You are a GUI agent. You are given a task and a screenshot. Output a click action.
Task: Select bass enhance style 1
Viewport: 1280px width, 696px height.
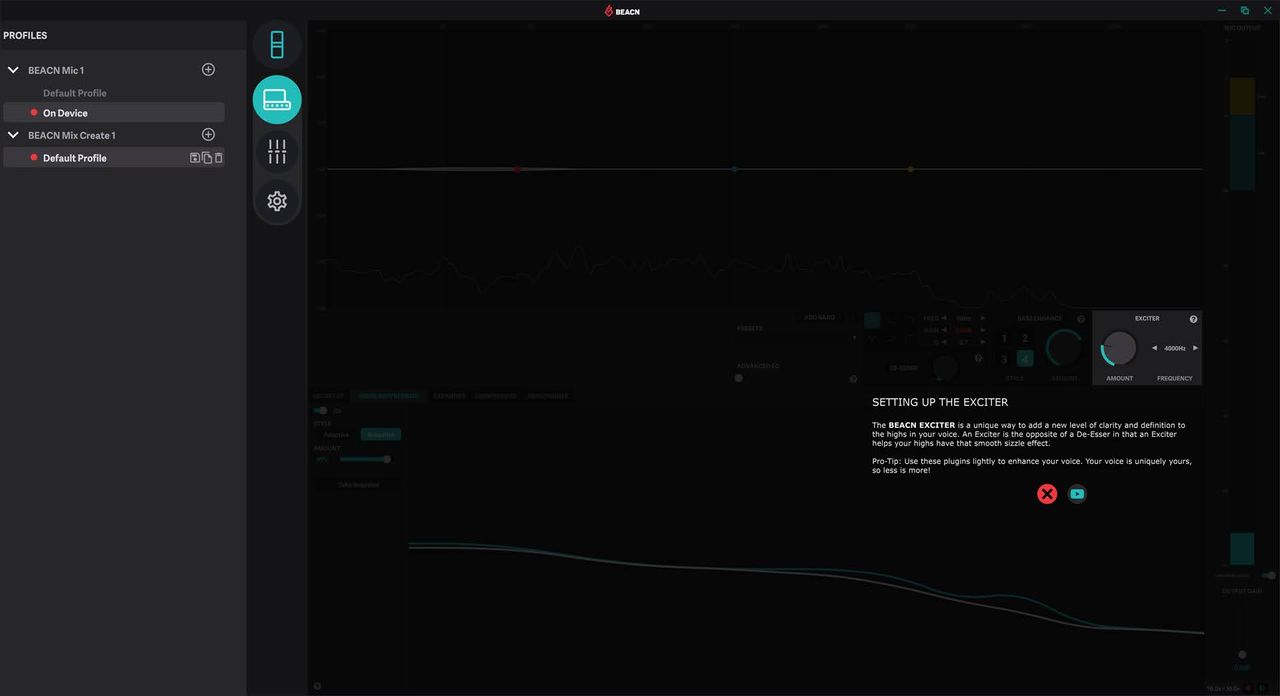[1005, 339]
